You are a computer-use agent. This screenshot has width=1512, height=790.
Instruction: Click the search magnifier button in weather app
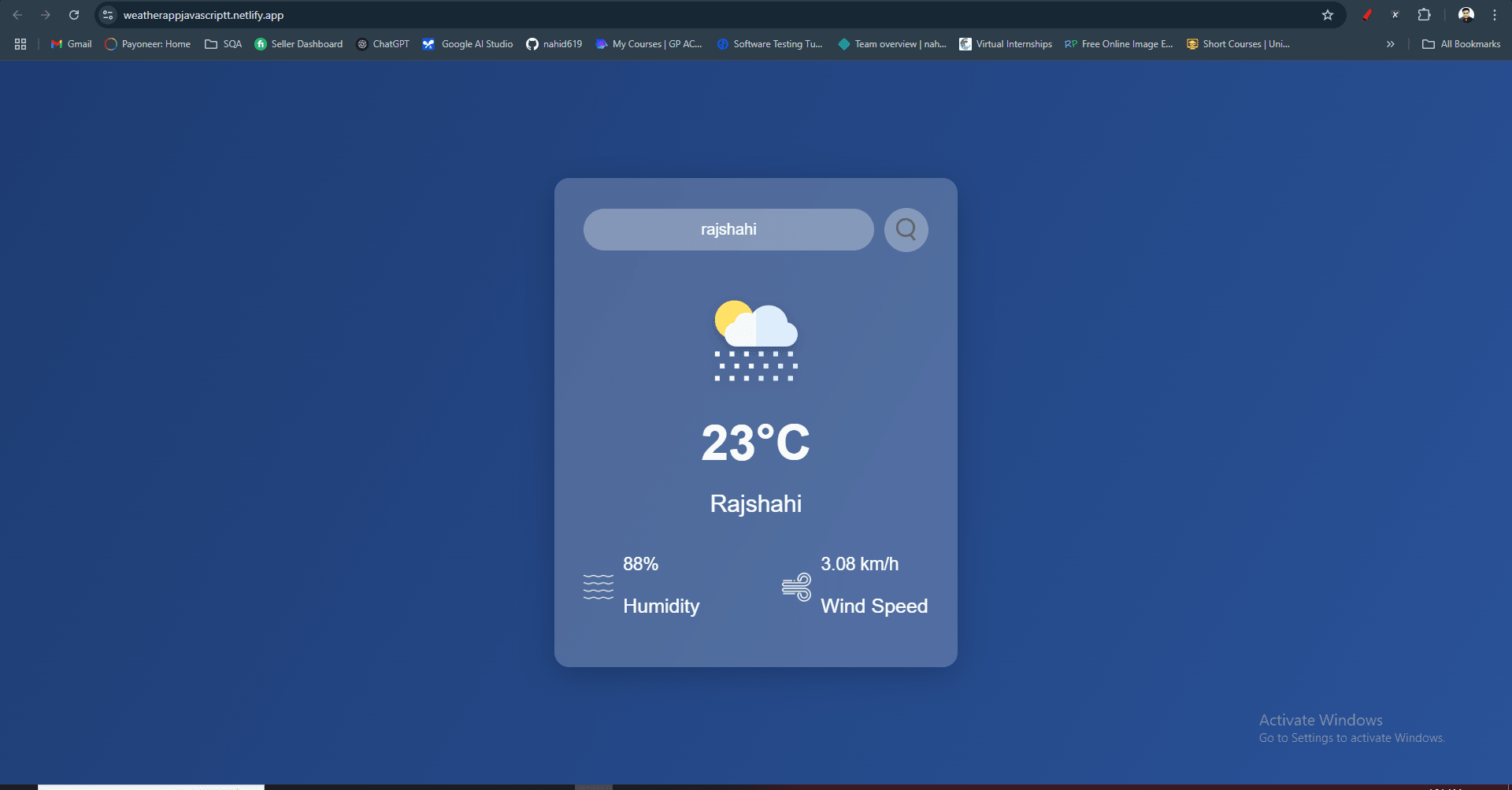[x=906, y=229]
